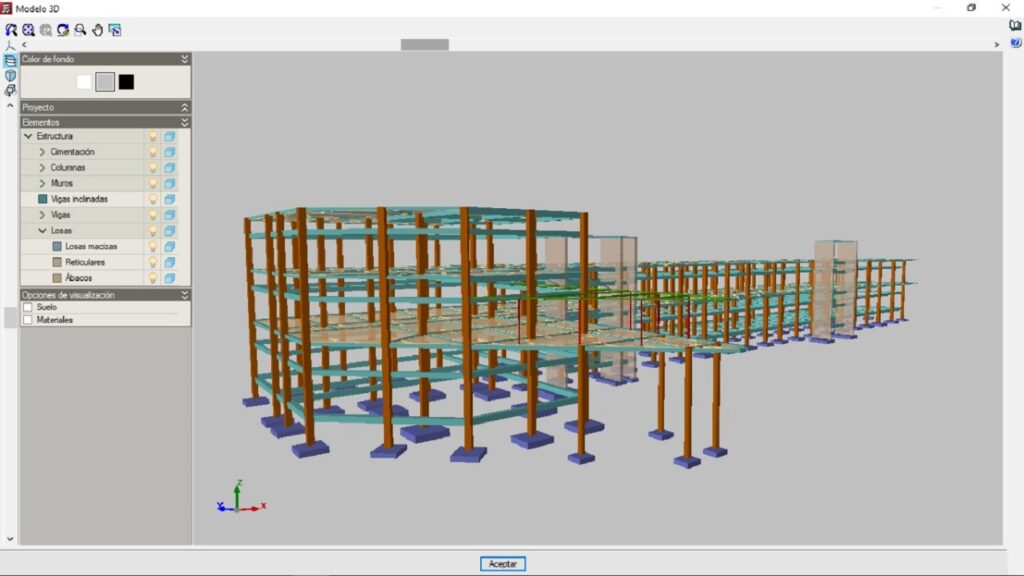
Task: Select the Muros tree item
Action: [61, 184]
